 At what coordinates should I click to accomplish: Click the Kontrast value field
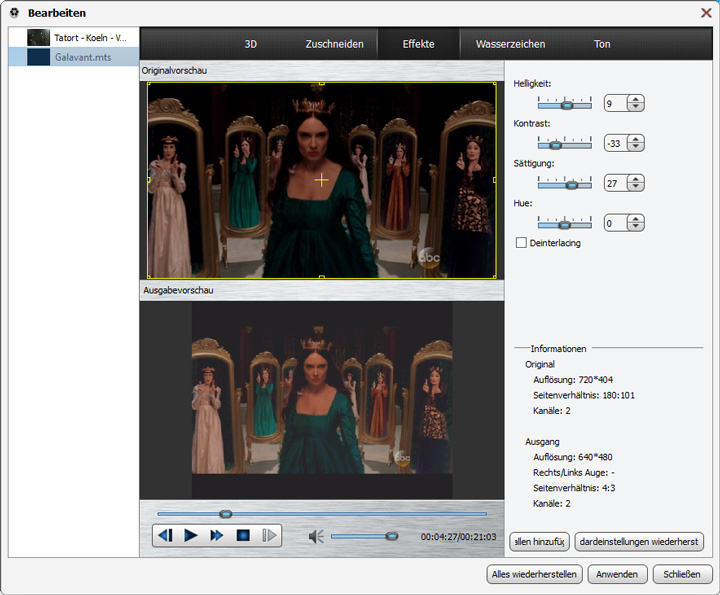616,143
